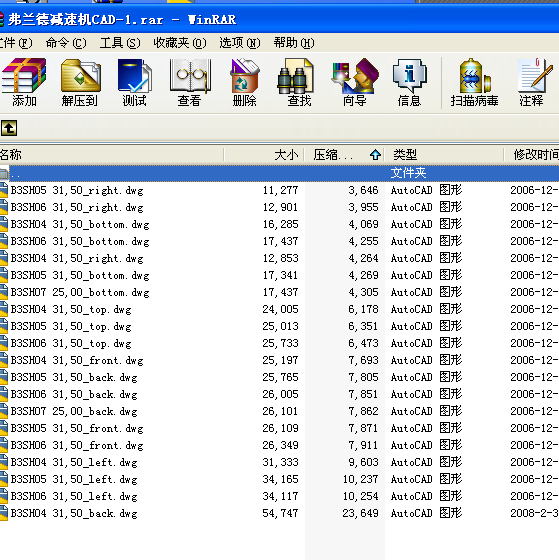The width and height of the screenshot is (559, 560).
Task: Select B3SH05 31,50_top.dwg
Action: pyautogui.click(x=71, y=326)
